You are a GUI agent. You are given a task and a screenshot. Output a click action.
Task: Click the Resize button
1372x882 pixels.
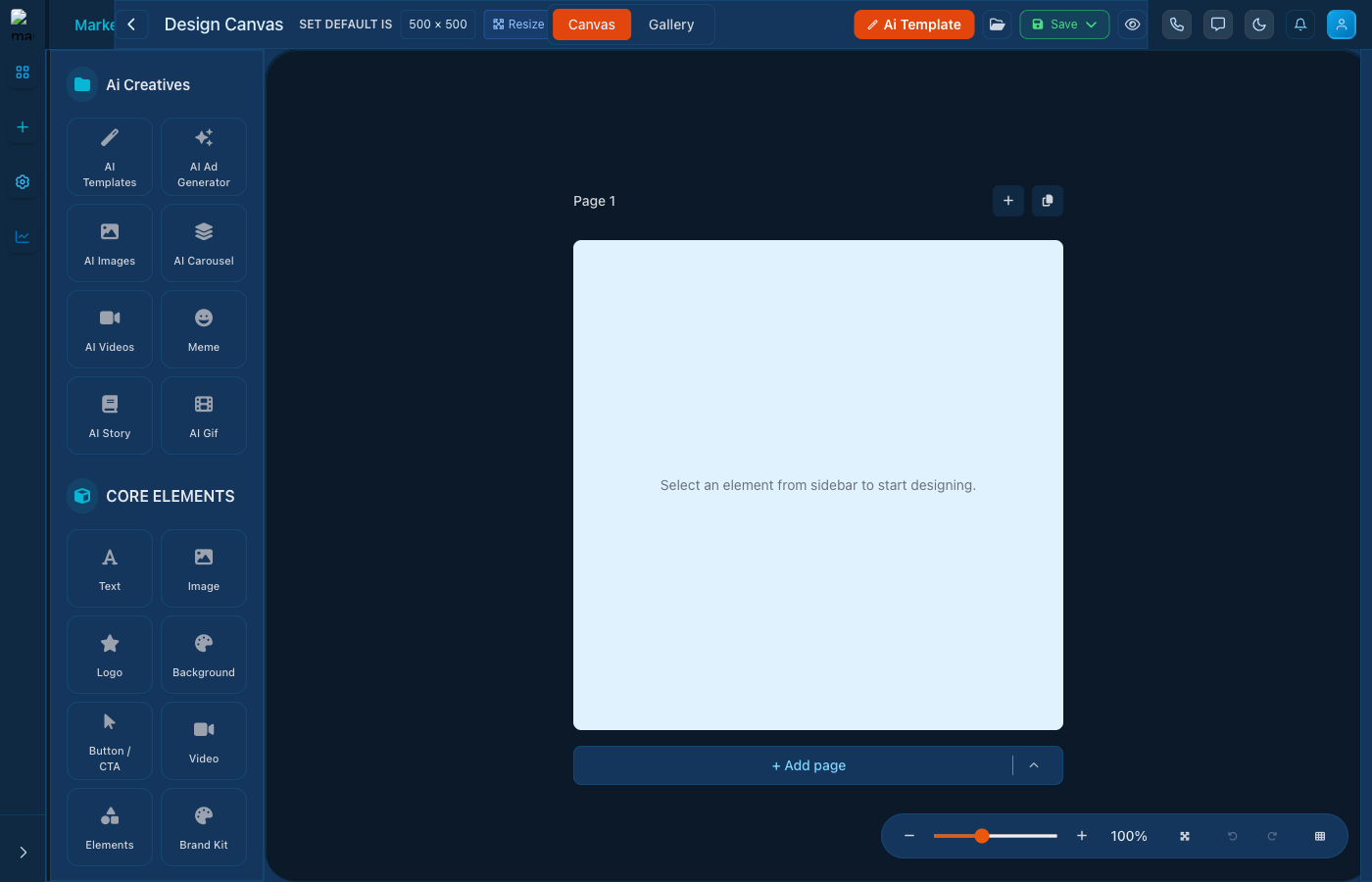[x=517, y=24]
